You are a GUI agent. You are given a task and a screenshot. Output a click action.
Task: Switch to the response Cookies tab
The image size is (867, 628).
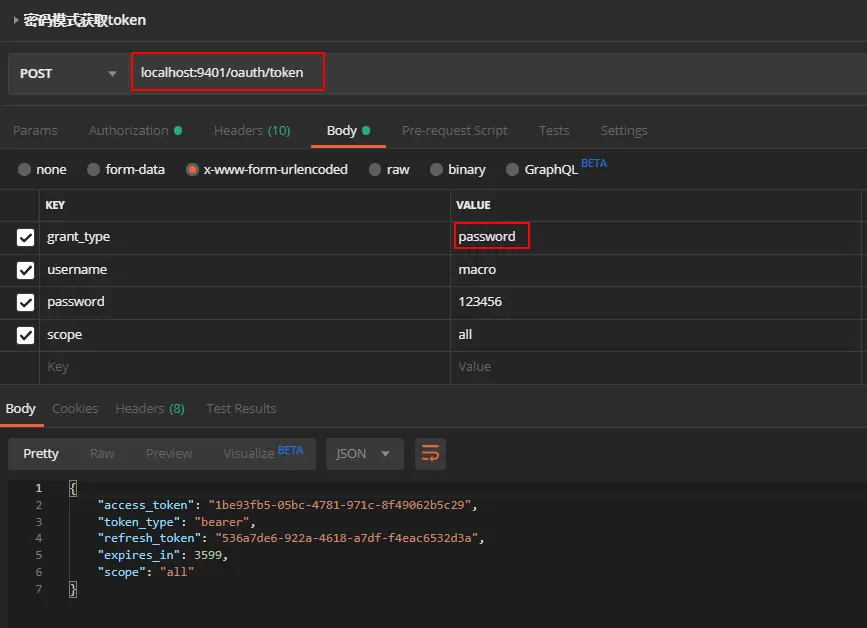click(x=75, y=409)
